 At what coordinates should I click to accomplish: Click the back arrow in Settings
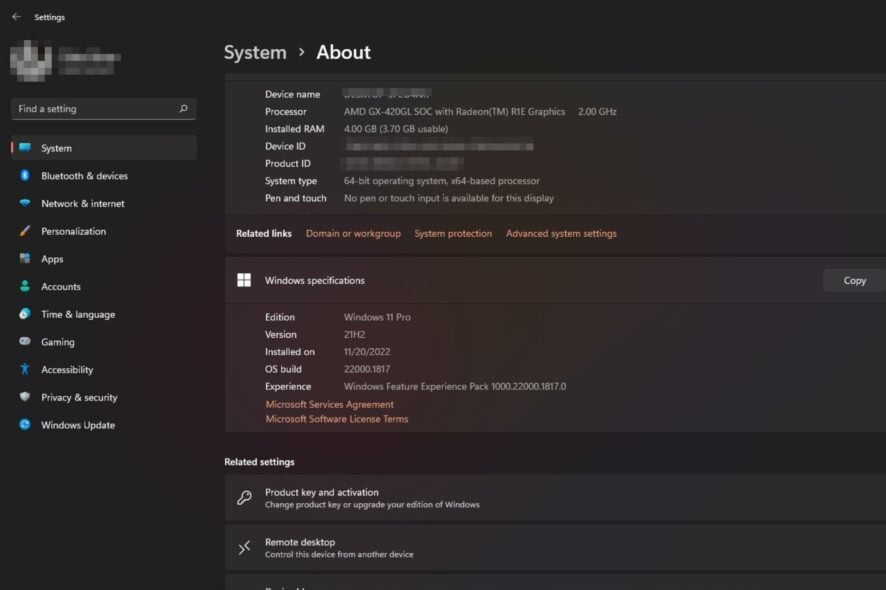pos(16,17)
